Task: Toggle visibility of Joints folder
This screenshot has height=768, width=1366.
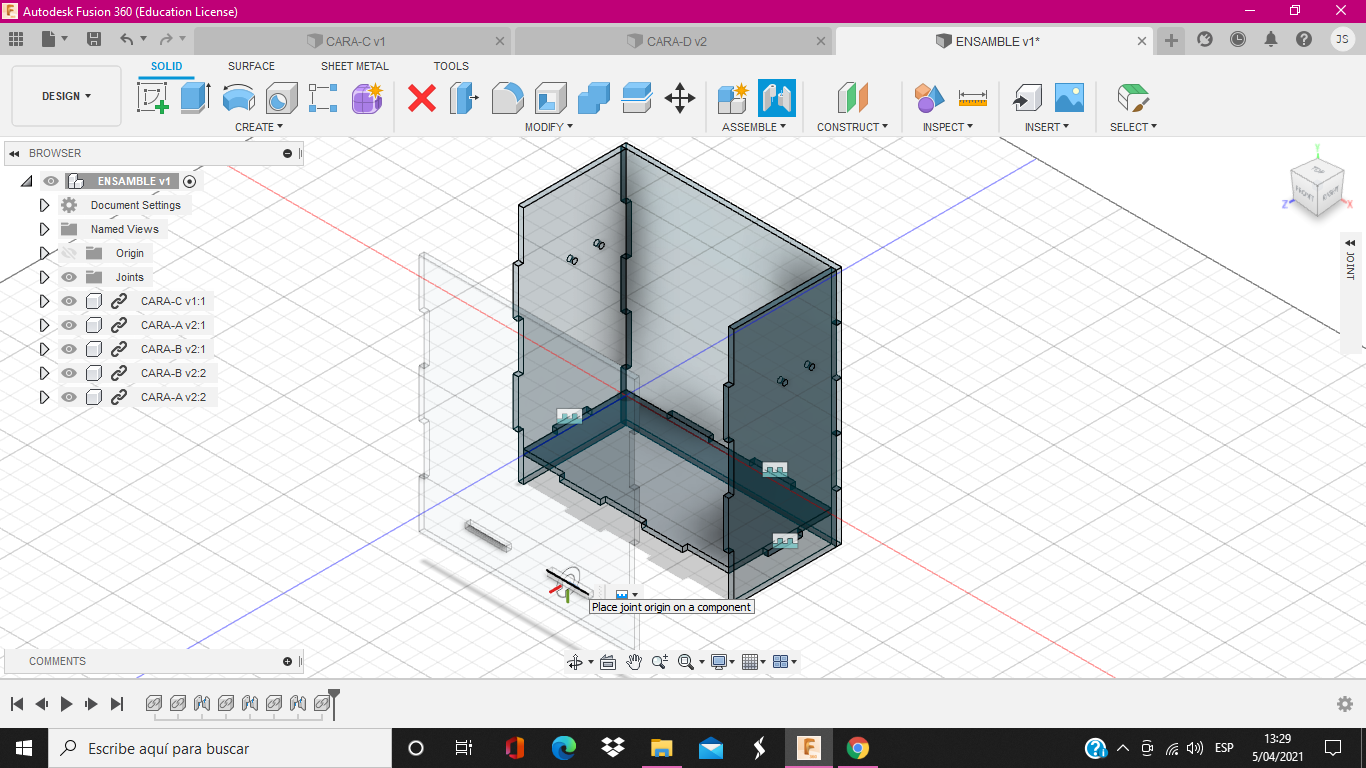Action: click(x=69, y=277)
